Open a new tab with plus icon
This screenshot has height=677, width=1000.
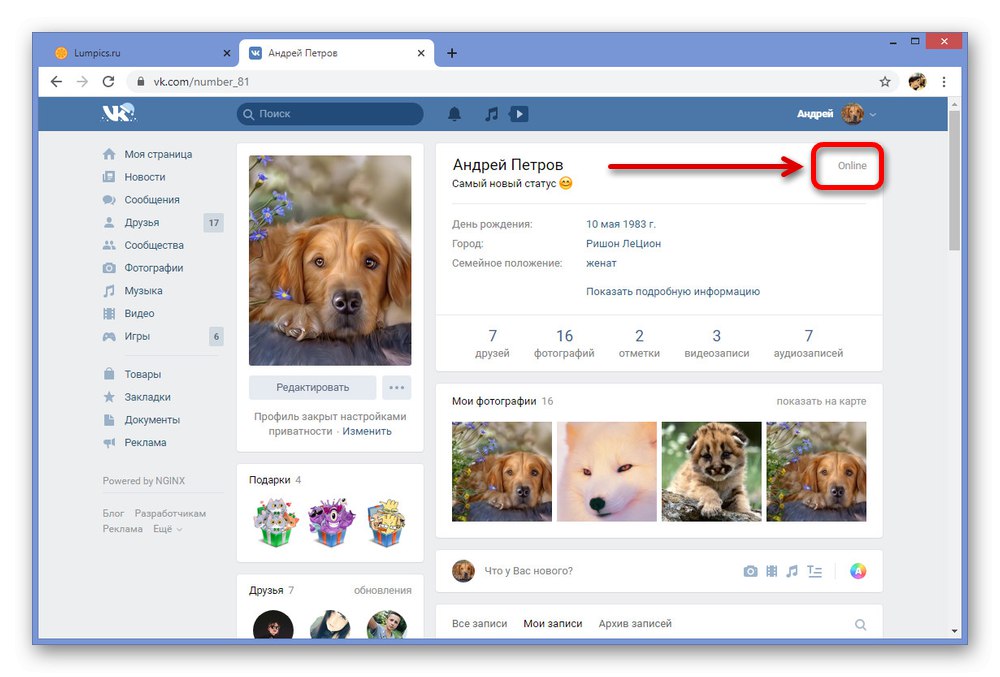tap(452, 53)
